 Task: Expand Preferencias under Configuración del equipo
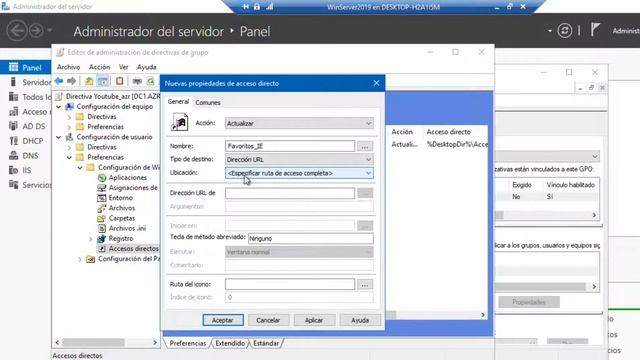[69, 127]
